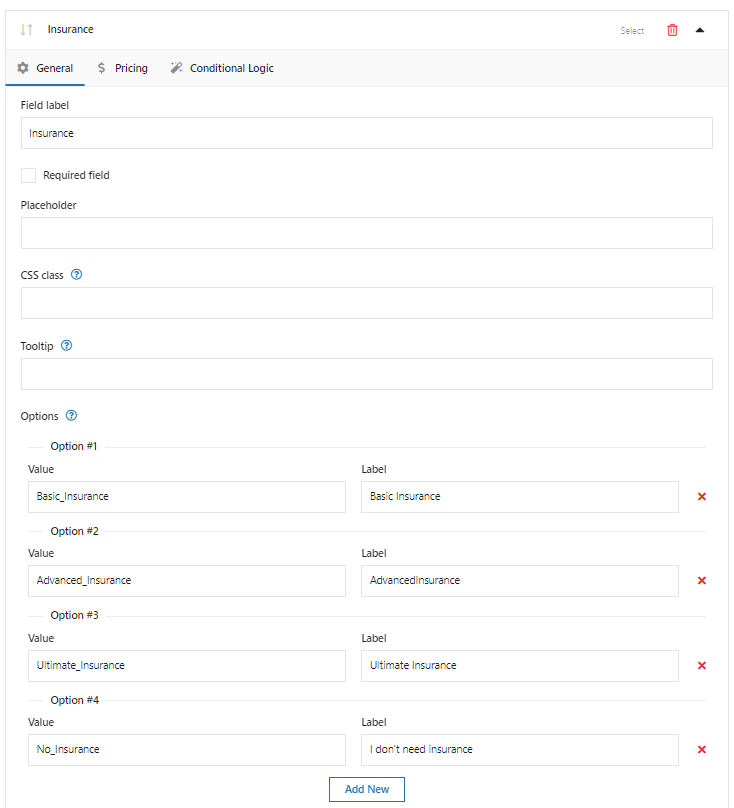Remove Option #2 with red X
734x808 pixels.
click(x=702, y=581)
